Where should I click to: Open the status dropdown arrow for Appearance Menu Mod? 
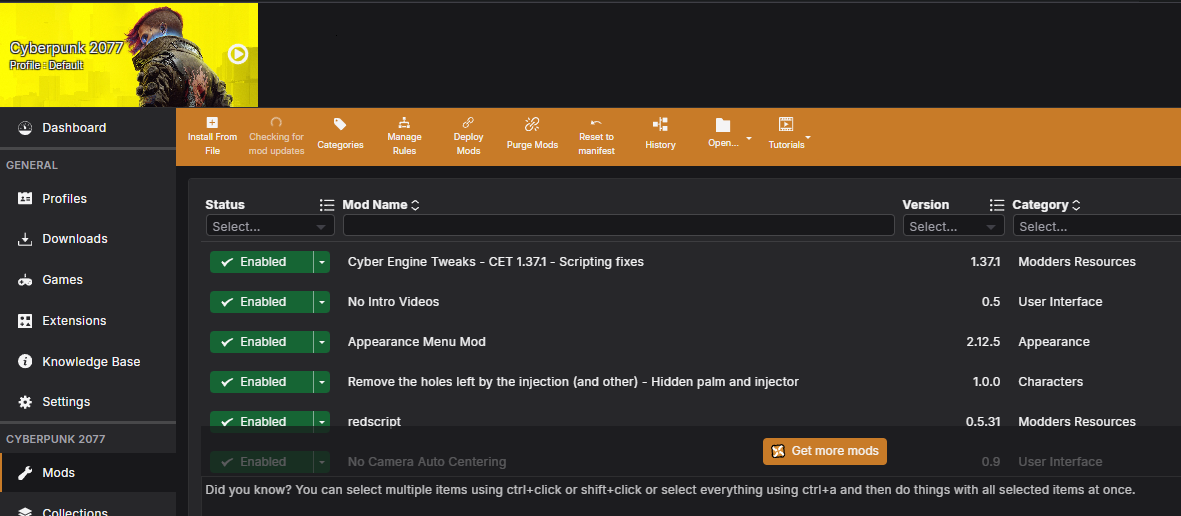pyautogui.click(x=322, y=342)
